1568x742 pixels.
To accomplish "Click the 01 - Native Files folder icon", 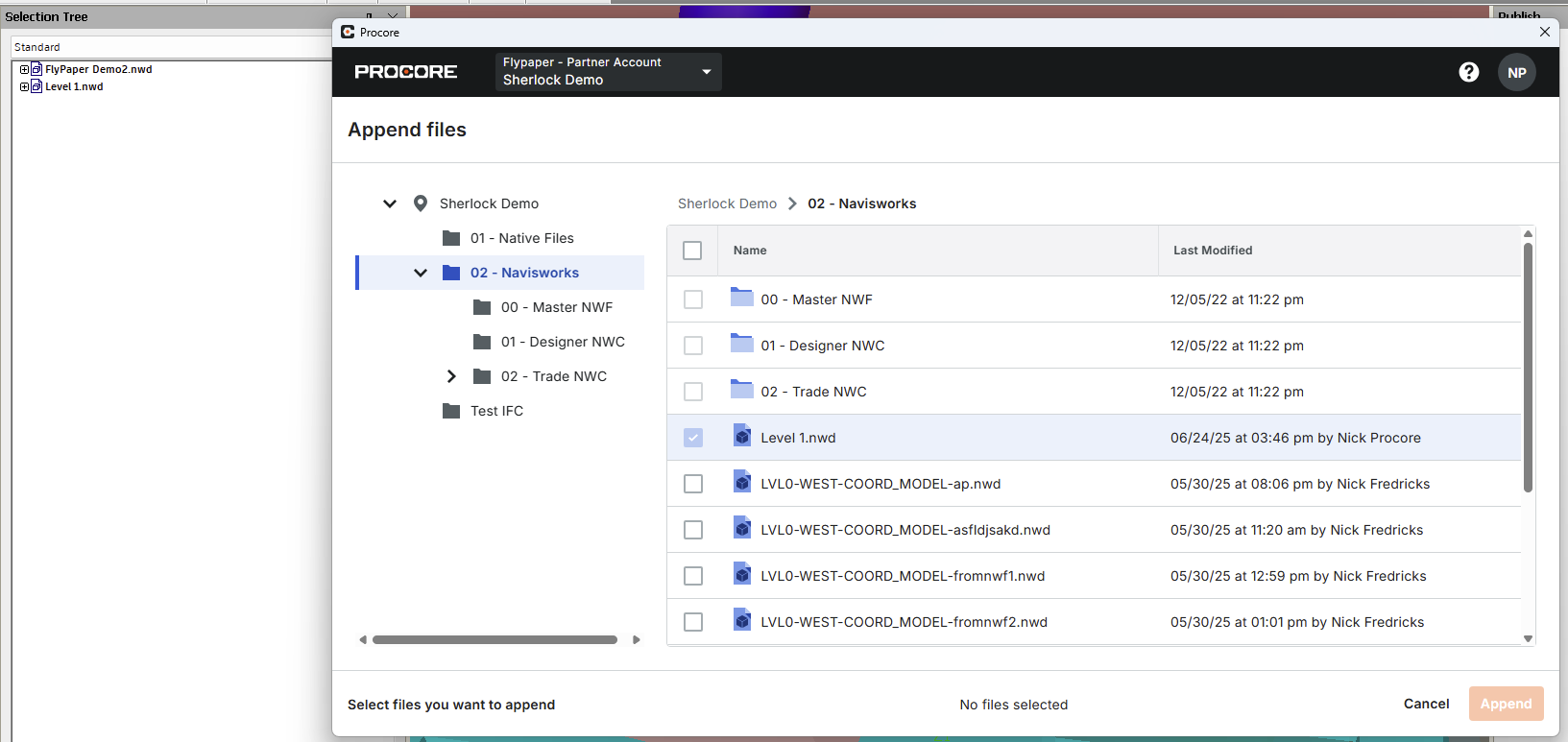I will coord(451,238).
